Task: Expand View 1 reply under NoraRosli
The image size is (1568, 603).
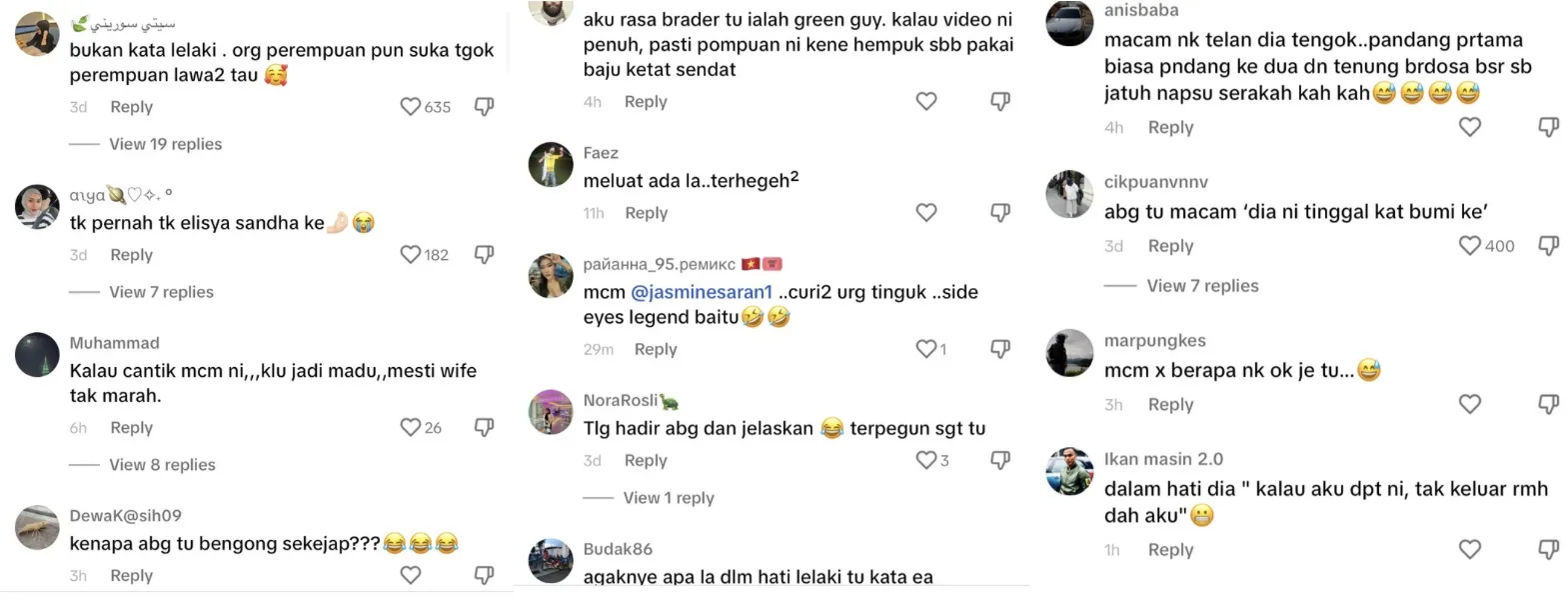Action: (669, 498)
